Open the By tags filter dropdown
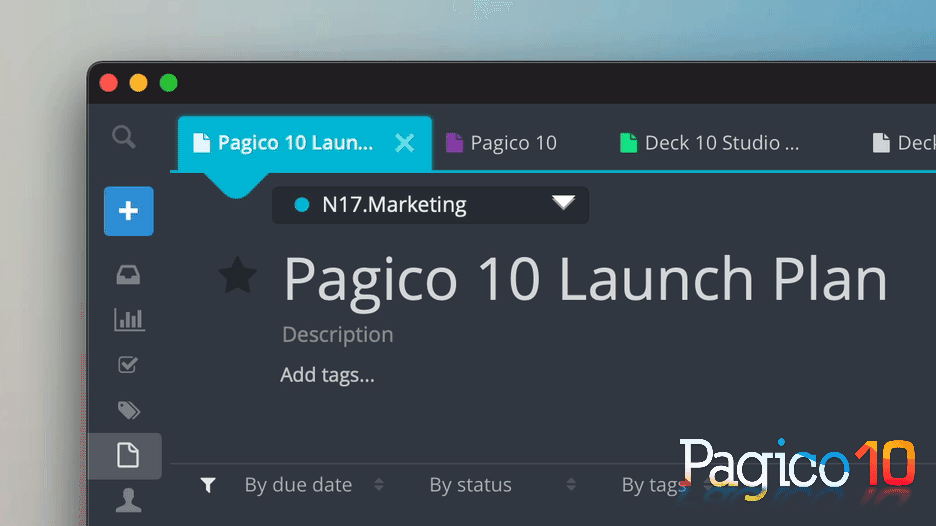Viewport: 936px width, 526px height. click(652, 485)
